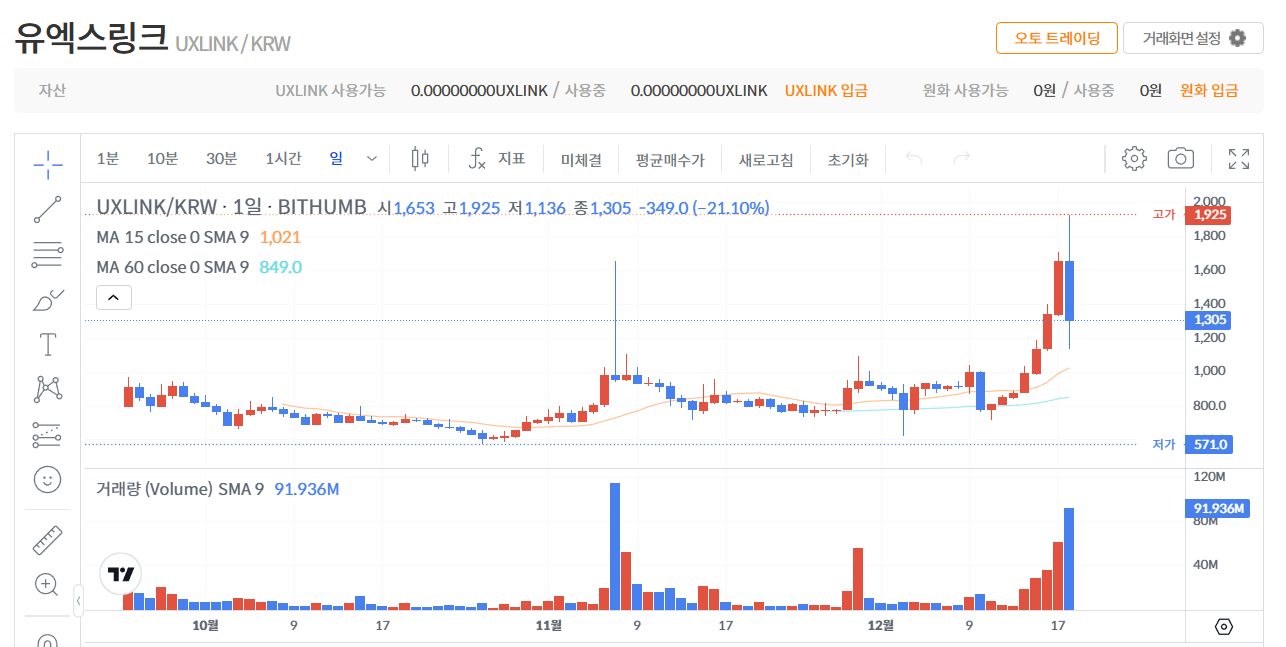Click 새로고침 to refresh the chart
Screen dimensions: 1286x647
tap(766, 159)
